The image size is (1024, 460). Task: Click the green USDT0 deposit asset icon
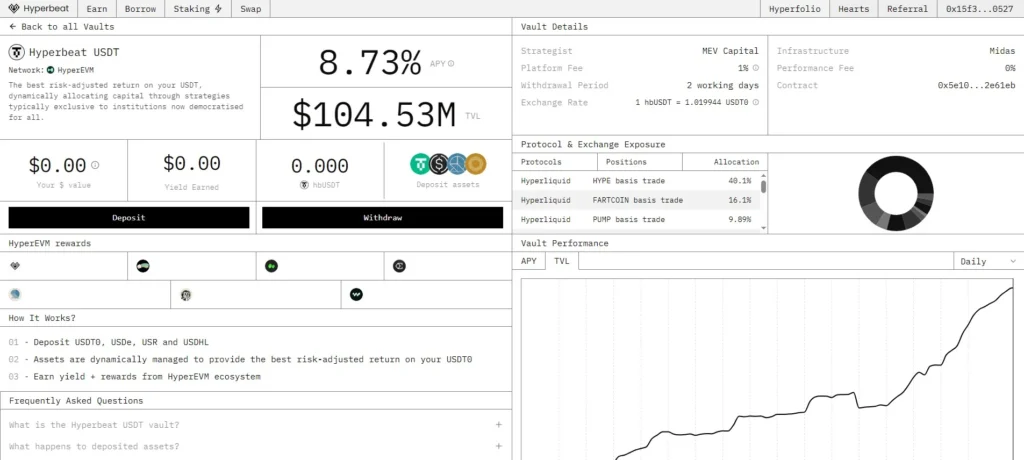(x=420, y=164)
